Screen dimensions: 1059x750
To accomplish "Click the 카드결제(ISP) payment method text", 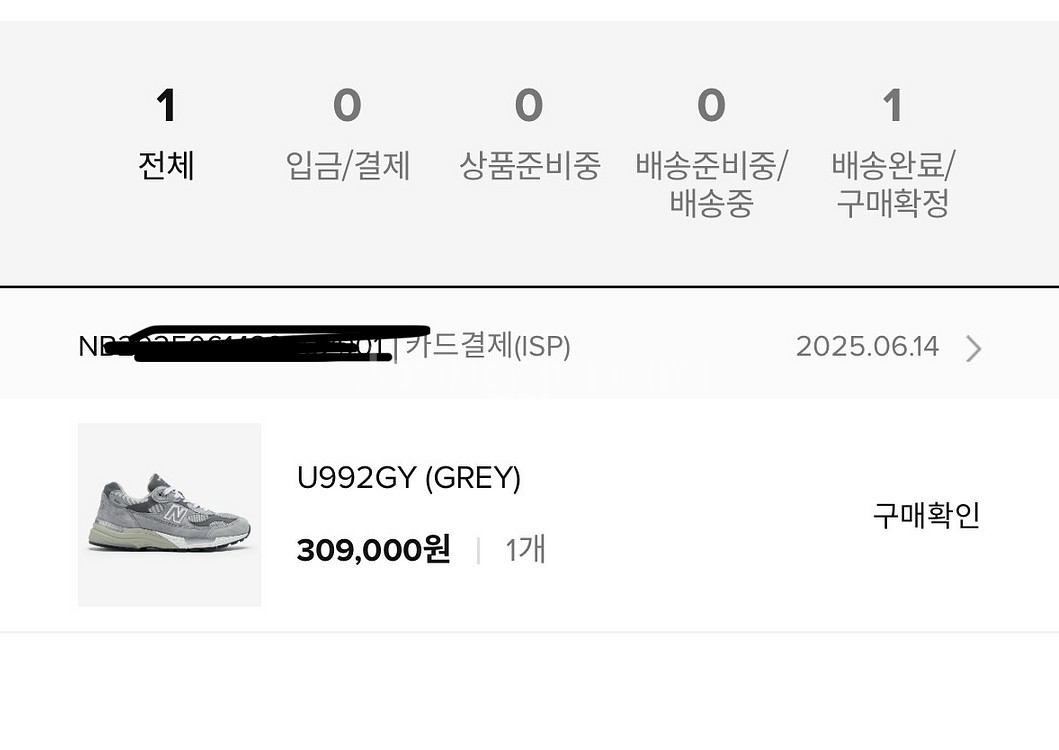I will click(x=488, y=347).
